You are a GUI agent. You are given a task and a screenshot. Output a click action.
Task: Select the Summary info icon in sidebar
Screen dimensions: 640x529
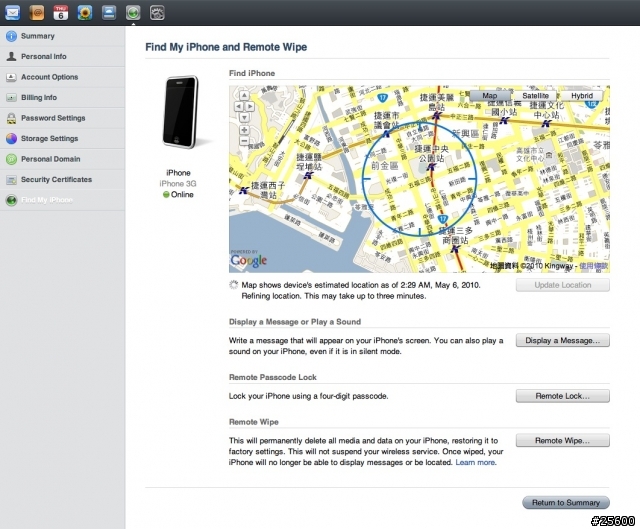pos(11,36)
